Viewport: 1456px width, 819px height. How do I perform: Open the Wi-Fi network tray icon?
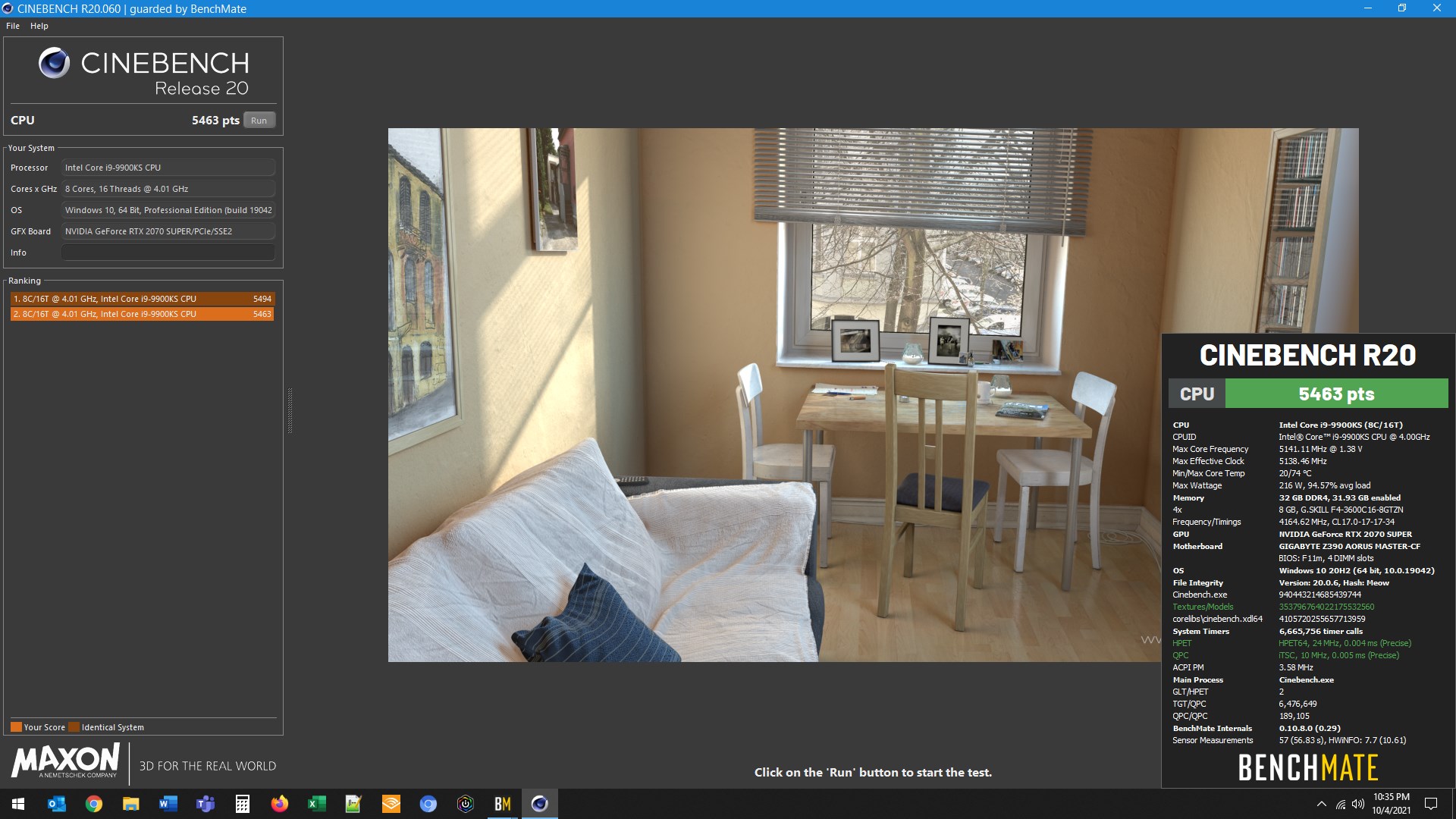click(1341, 804)
